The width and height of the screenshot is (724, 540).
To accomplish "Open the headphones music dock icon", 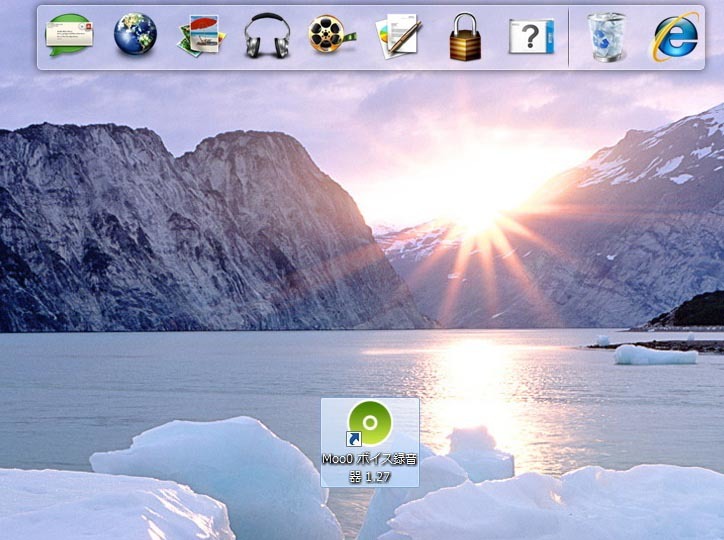I will 267,36.
